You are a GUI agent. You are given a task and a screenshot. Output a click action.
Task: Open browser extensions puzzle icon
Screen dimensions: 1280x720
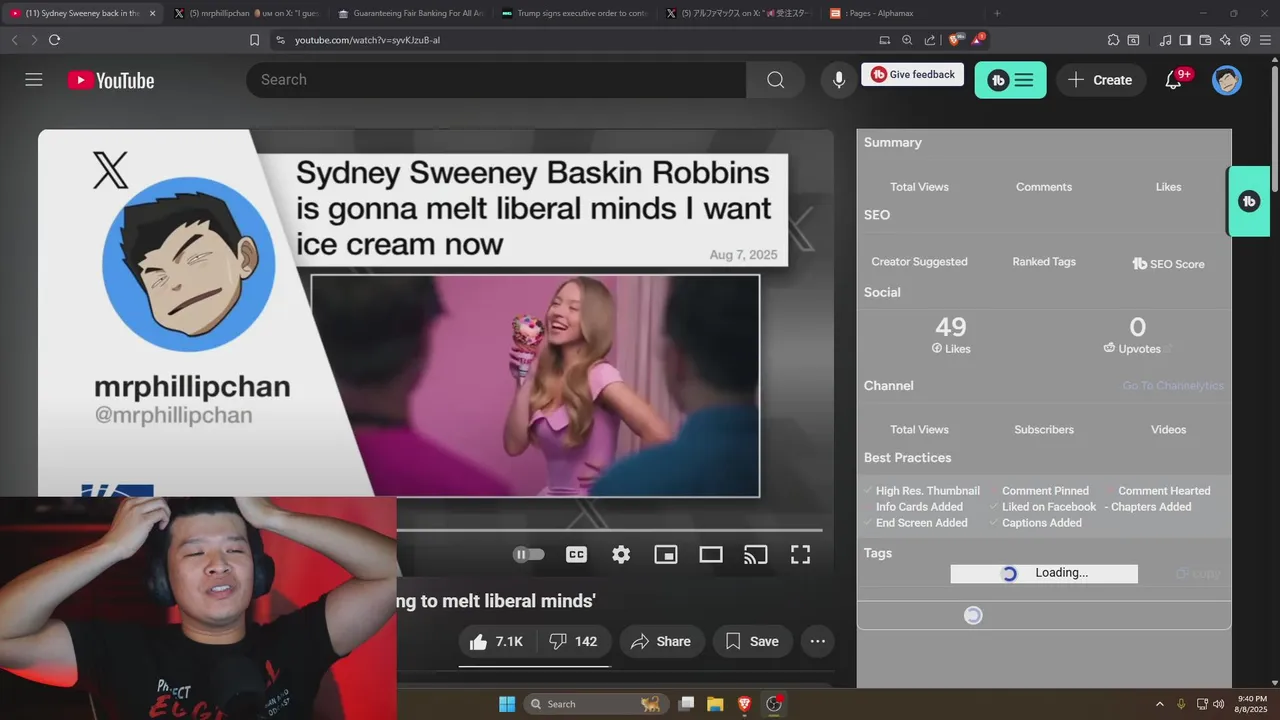tap(1113, 40)
